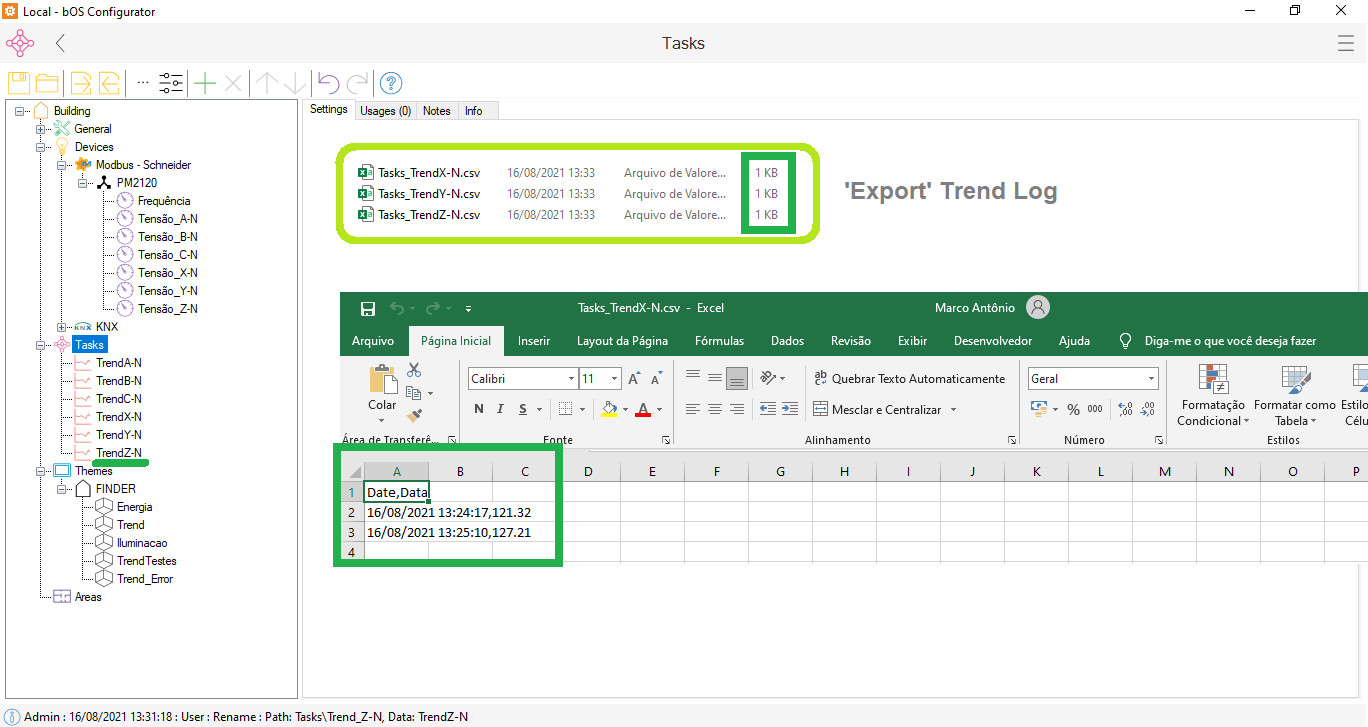This screenshot has width=1368, height=727.
Task: Select Tensão_A-N in the device tree
Action: click(x=167, y=219)
